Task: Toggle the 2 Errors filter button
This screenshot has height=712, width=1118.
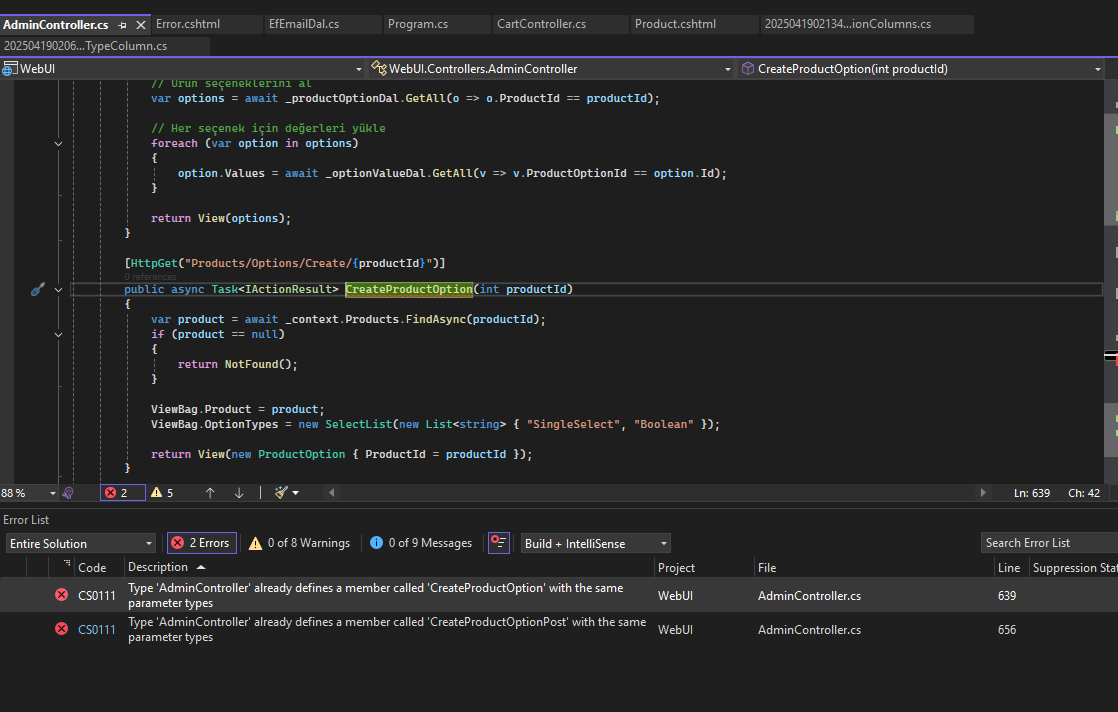Action: click(x=201, y=543)
